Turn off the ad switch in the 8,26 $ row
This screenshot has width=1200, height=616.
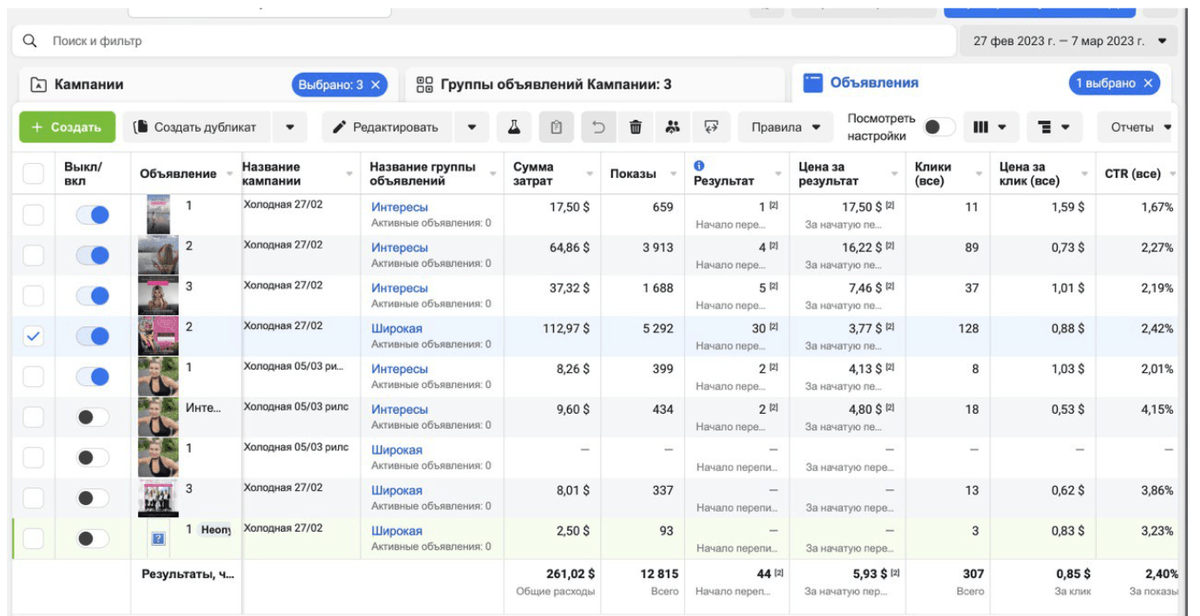[x=93, y=377]
